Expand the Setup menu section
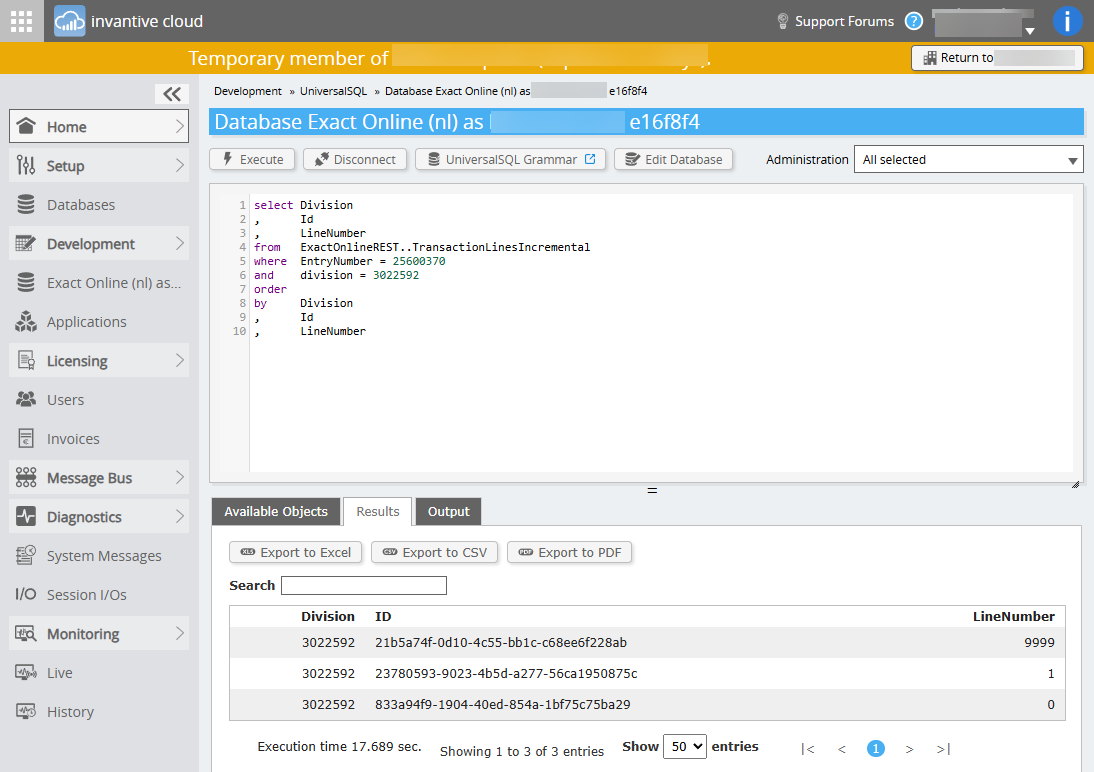Screen dimensions: 1094x772 [x=99, y=166]
